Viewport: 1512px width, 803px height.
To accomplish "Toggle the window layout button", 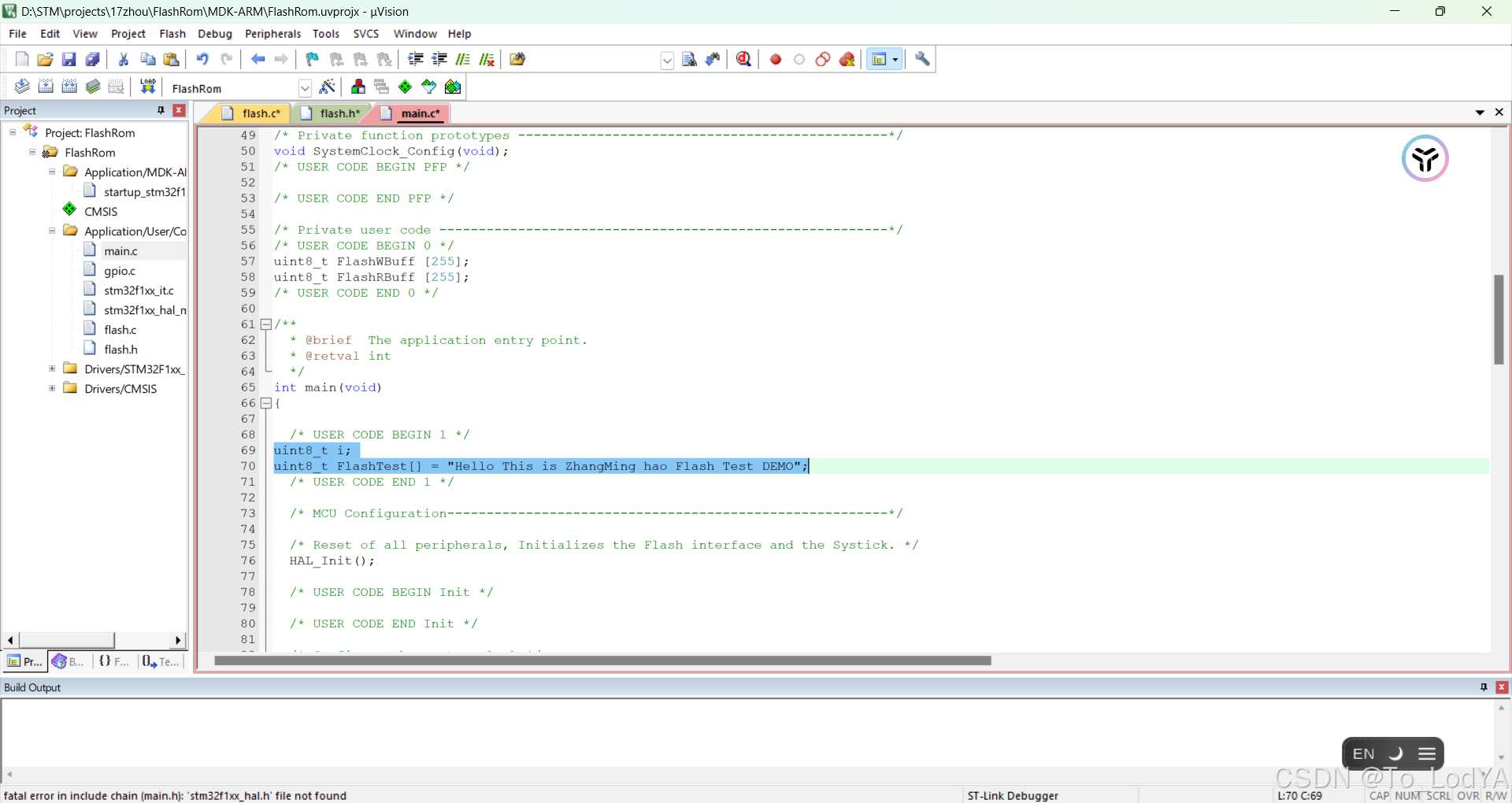I will (879, 59).
